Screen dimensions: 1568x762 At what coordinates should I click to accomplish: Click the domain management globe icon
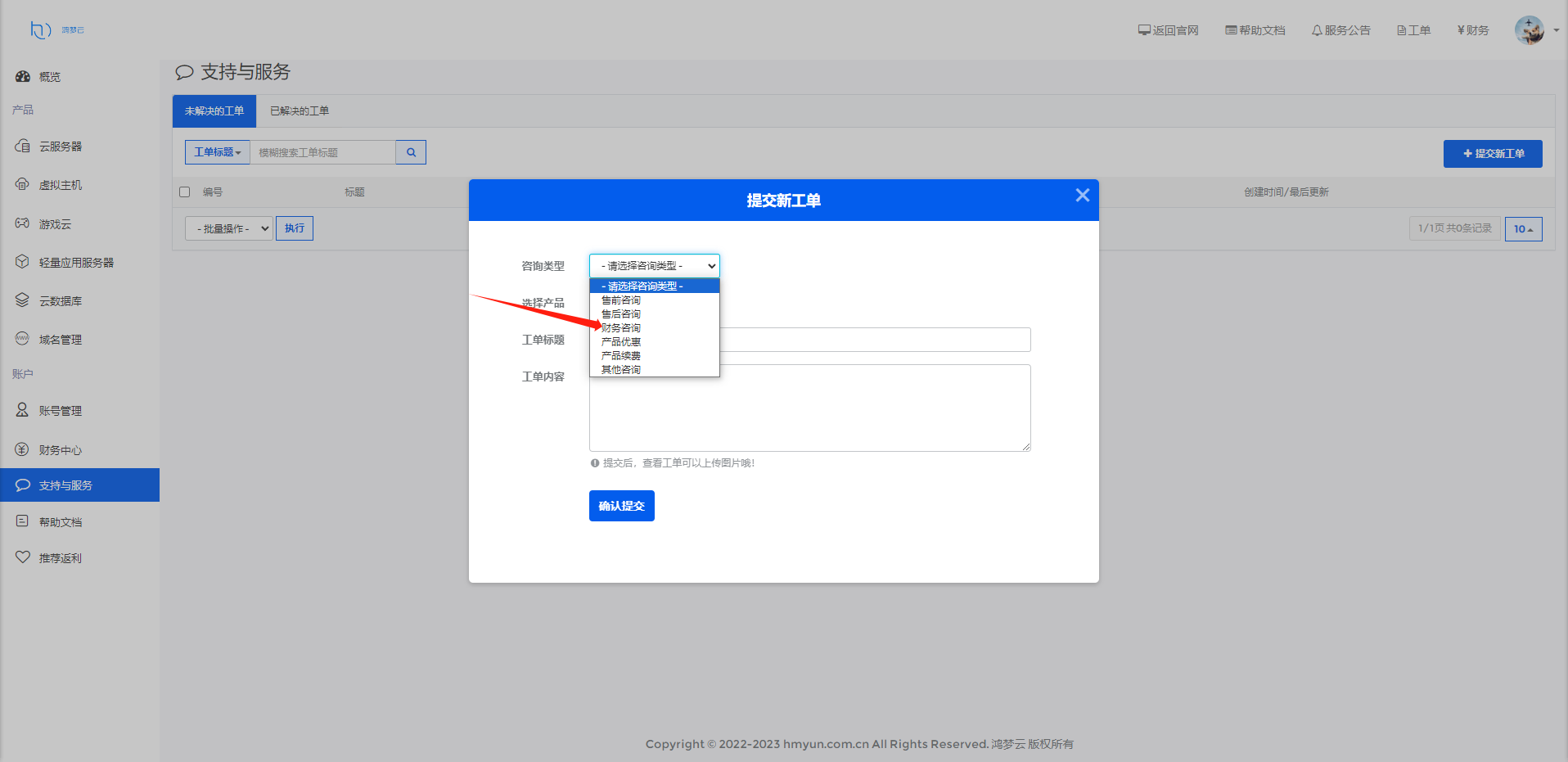coord(22,339)
